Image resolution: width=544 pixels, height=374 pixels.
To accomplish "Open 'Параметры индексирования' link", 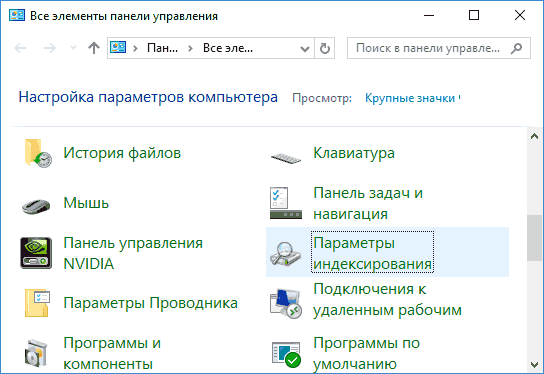I will pos(373,253).
